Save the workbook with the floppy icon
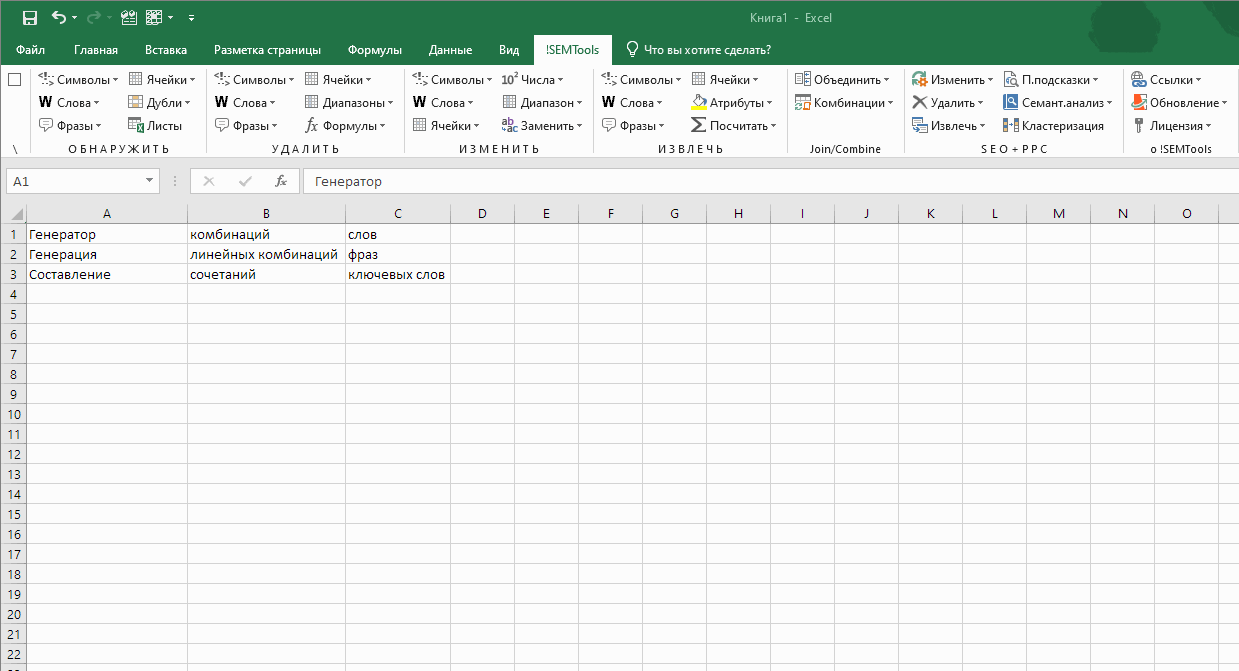 pos(29,17)
